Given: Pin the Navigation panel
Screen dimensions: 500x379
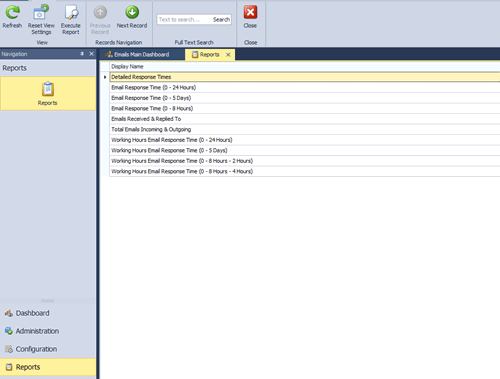Looking at the screenshot, I should tap(82, 54).
